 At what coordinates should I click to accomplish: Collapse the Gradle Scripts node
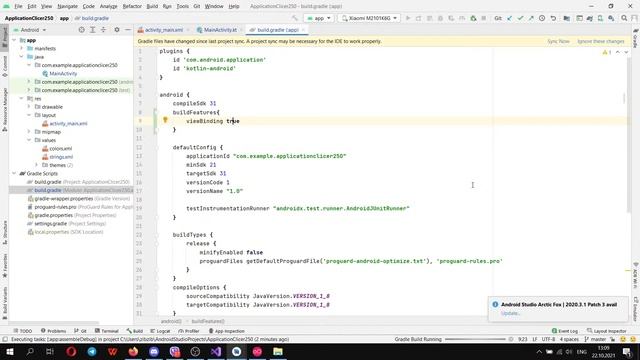(14, 173)
